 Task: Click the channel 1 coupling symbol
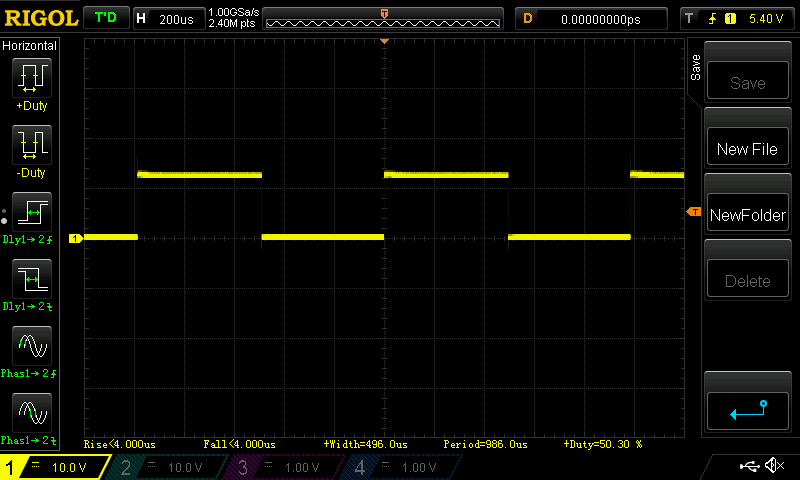click(x=35, y=464)
